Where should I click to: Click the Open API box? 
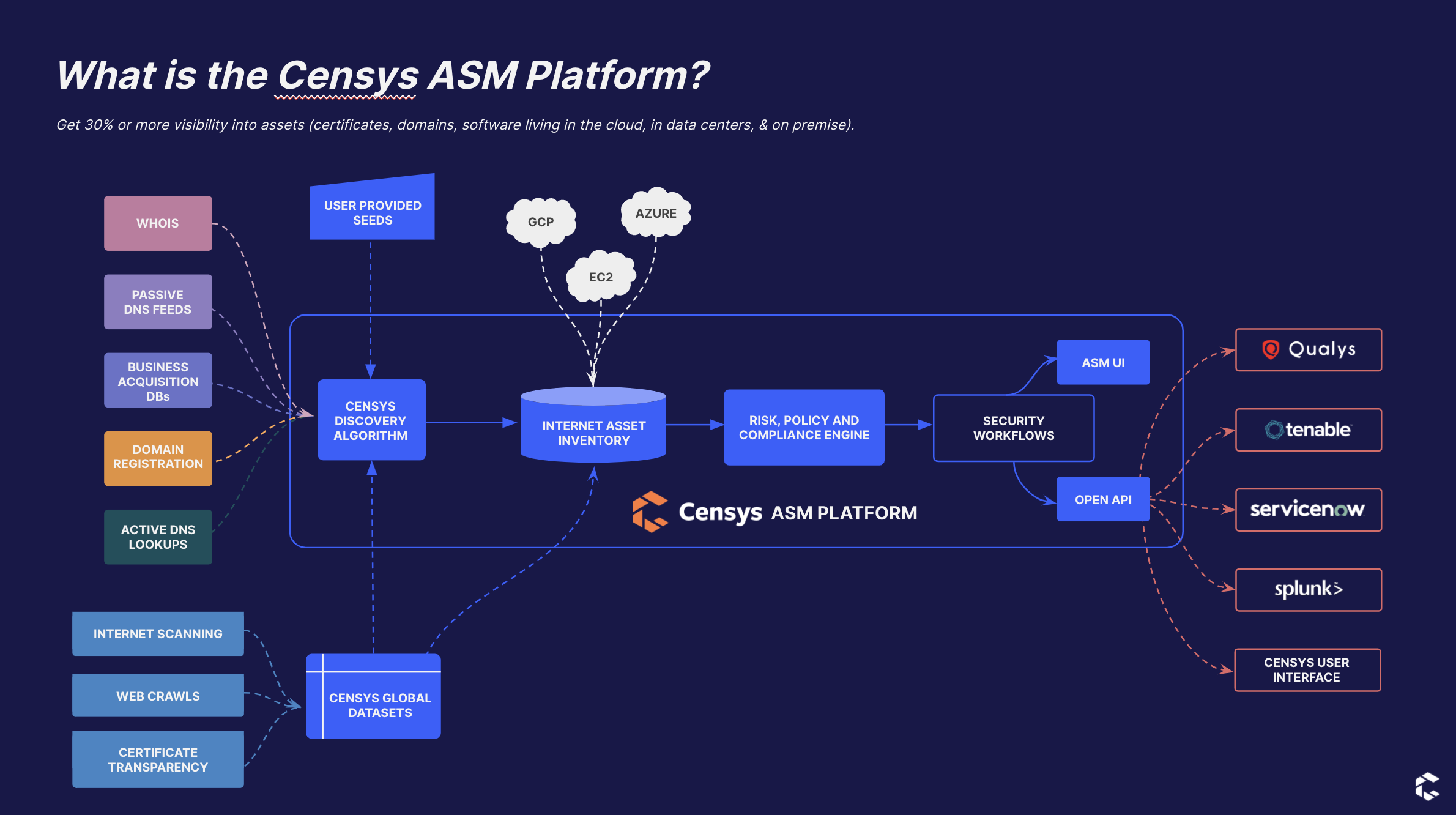click(x=1102, y=499)
